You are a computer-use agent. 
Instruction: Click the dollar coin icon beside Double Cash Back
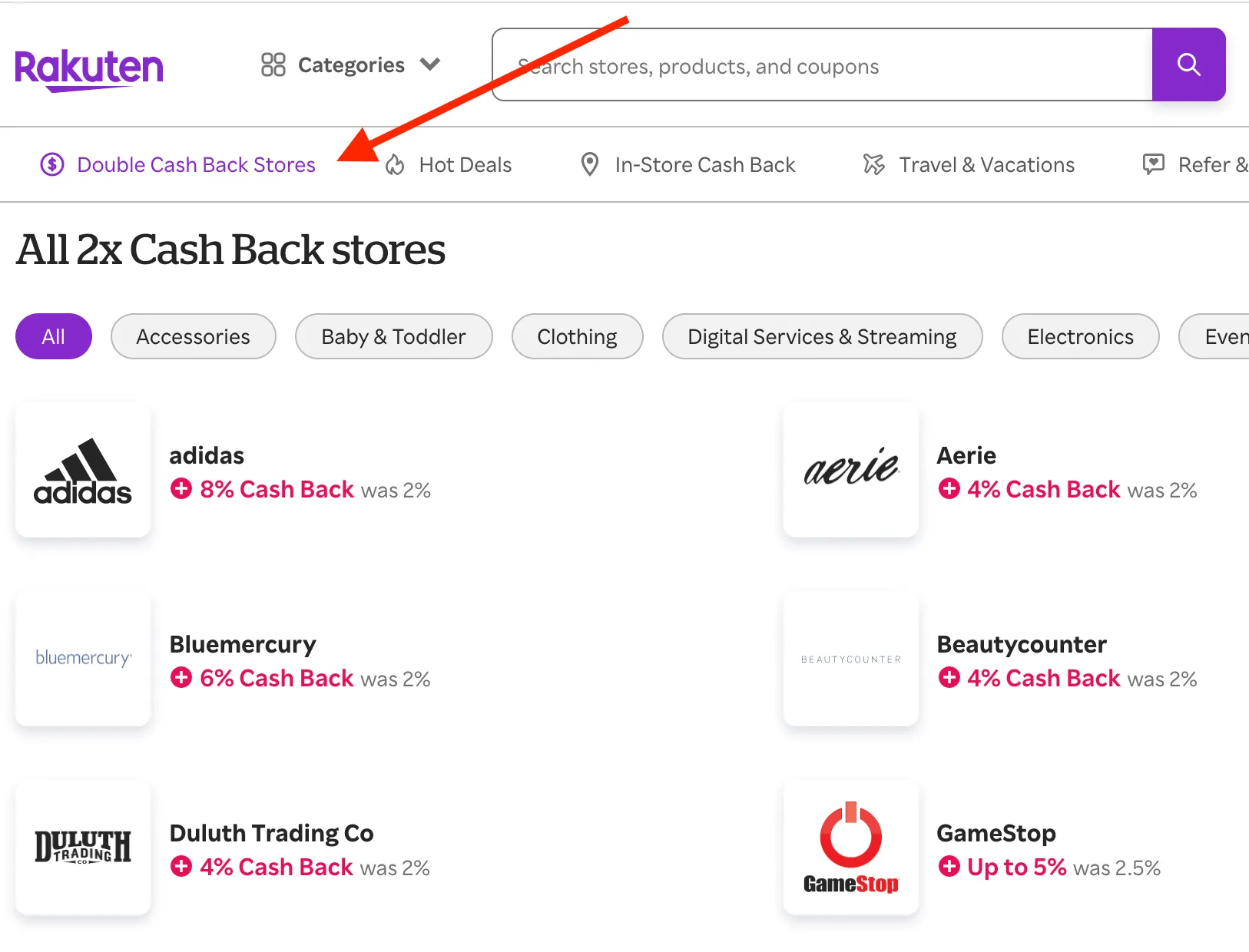point(52,164)
